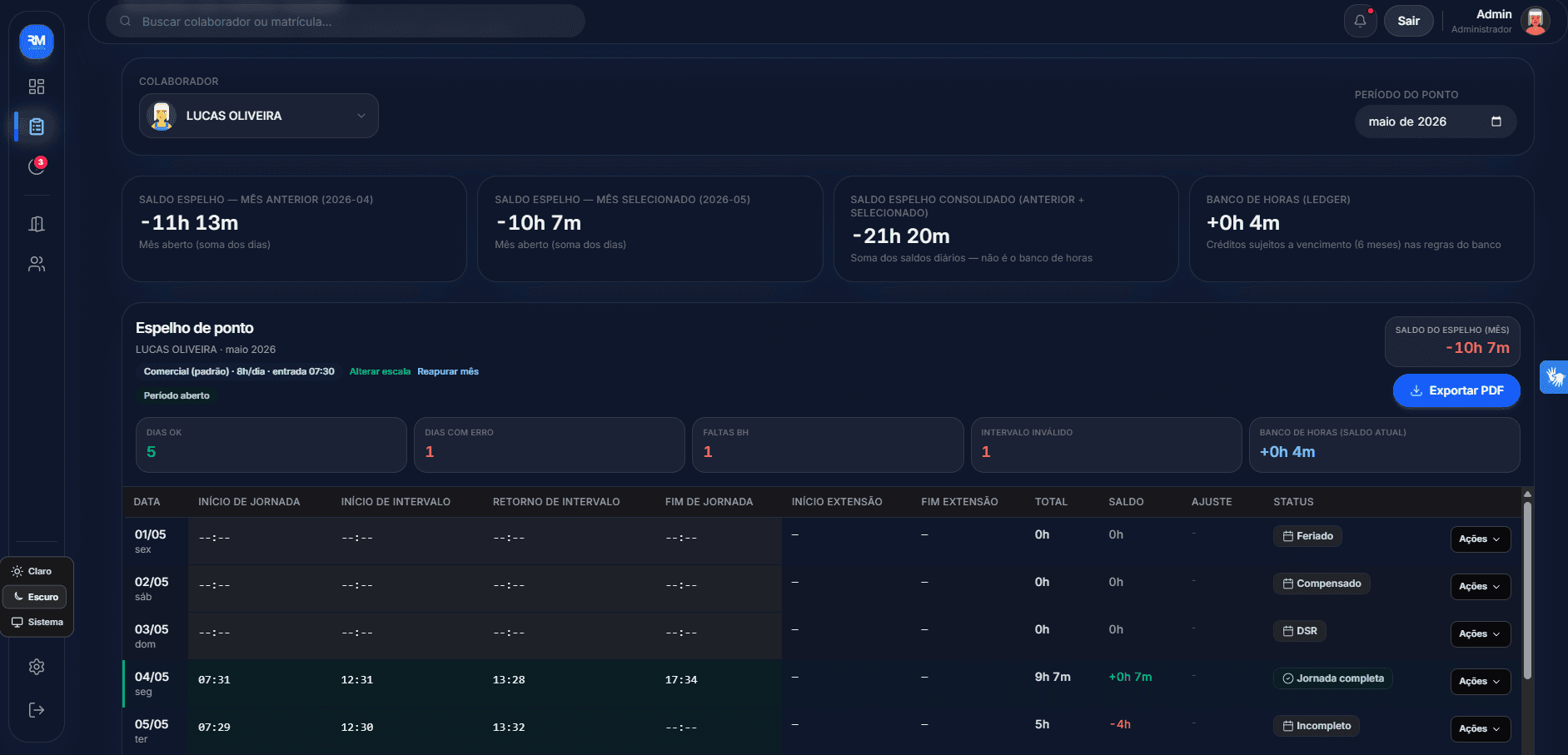Click the table vertical scrollbar

coord(1527,589)
